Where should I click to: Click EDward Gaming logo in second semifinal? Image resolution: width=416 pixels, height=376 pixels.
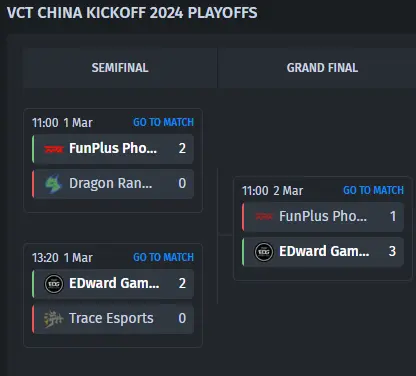54,284
